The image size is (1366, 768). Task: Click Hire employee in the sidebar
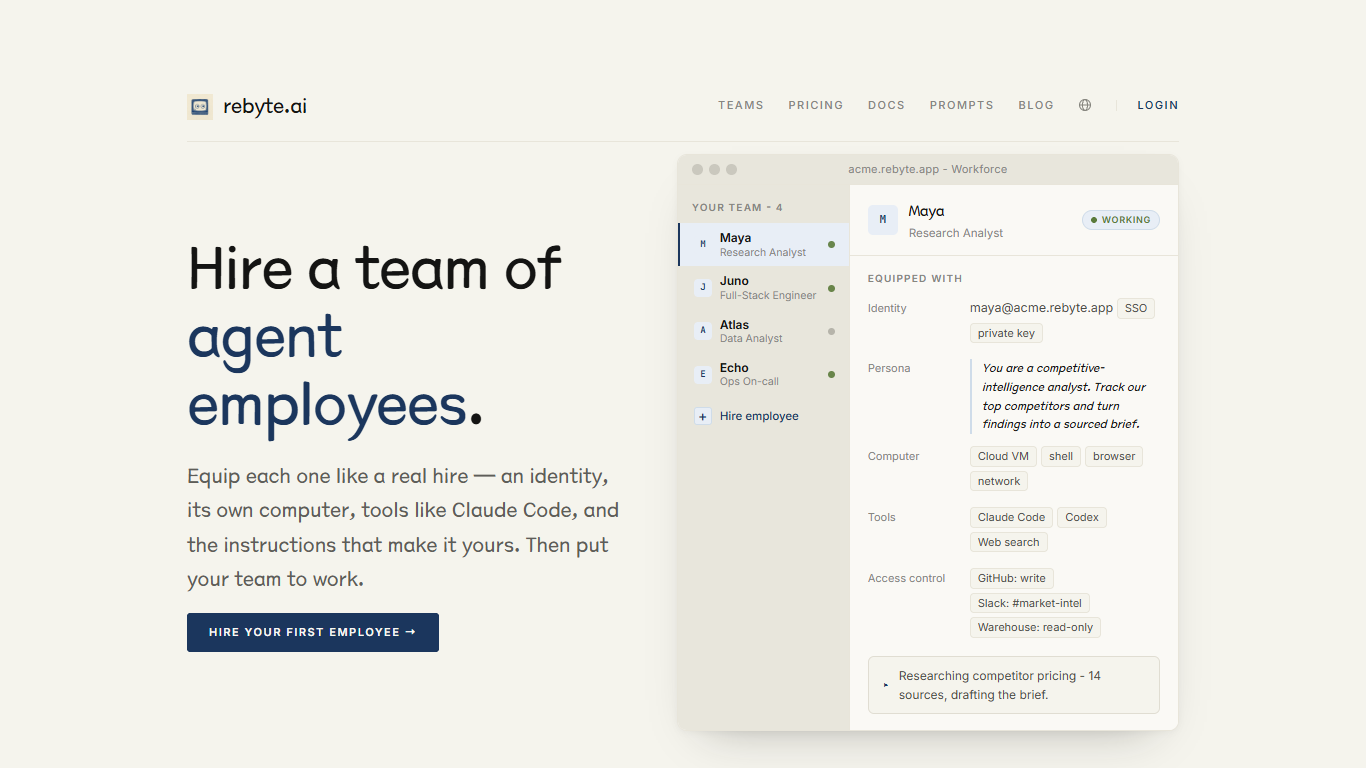click(x=764, y=416)
